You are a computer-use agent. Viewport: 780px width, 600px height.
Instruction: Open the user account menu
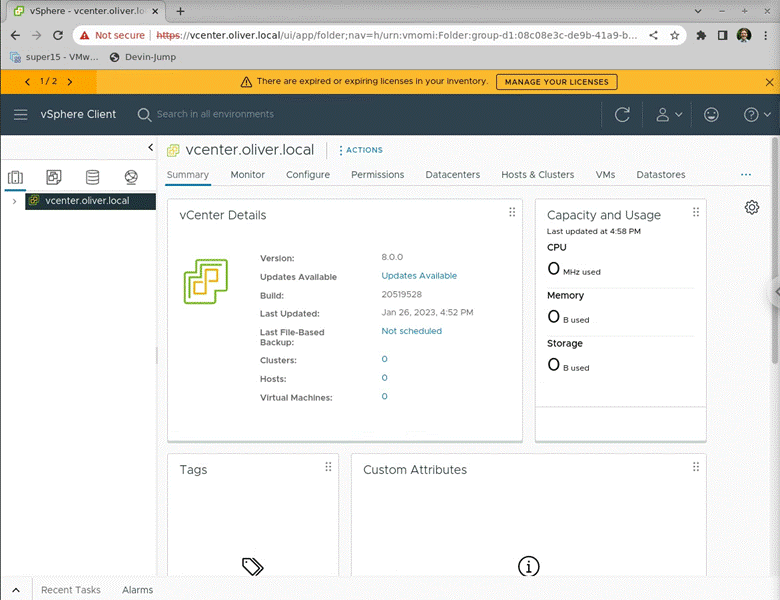click(668, 114)
